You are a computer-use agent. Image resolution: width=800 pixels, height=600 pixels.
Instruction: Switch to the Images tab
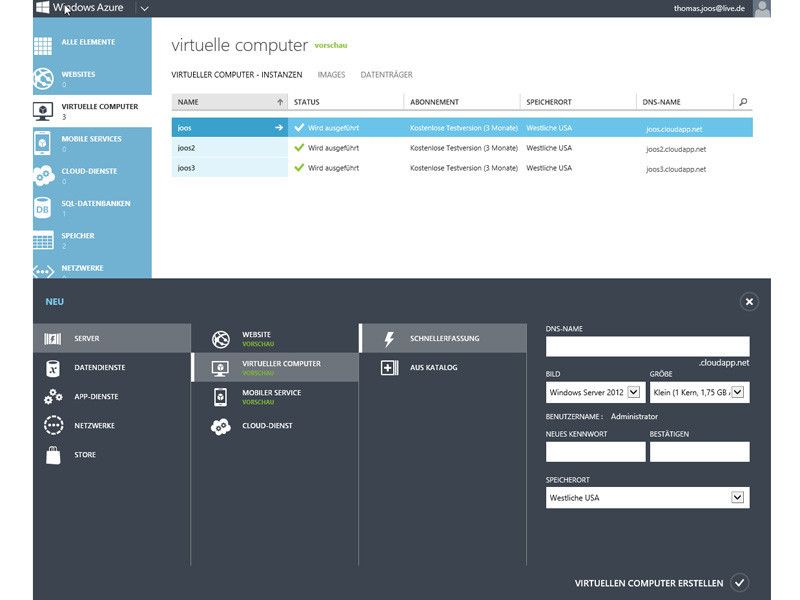pyautogui.click(x=331, y=74)
